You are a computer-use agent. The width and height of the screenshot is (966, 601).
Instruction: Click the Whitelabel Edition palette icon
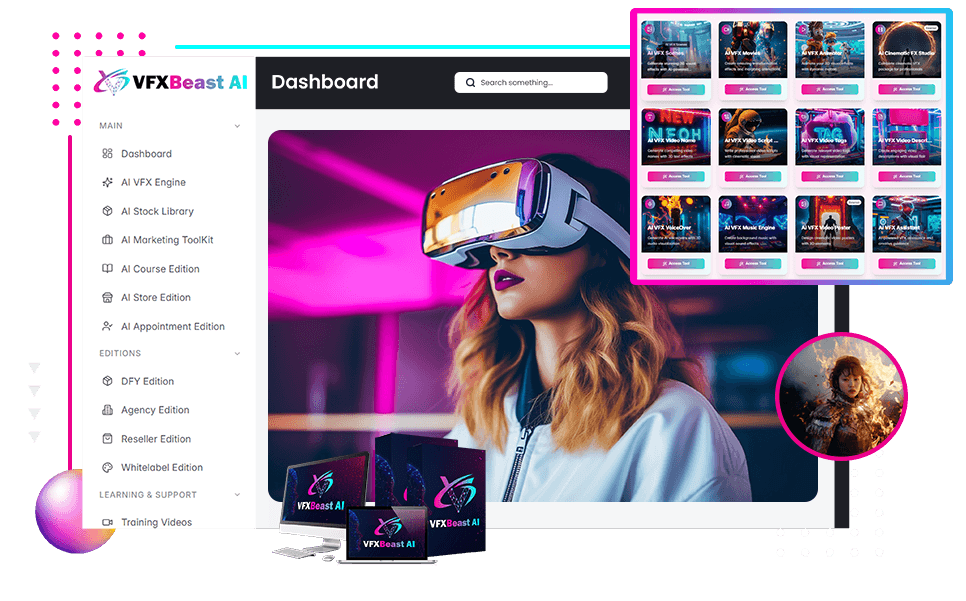(x=108, y=468)
